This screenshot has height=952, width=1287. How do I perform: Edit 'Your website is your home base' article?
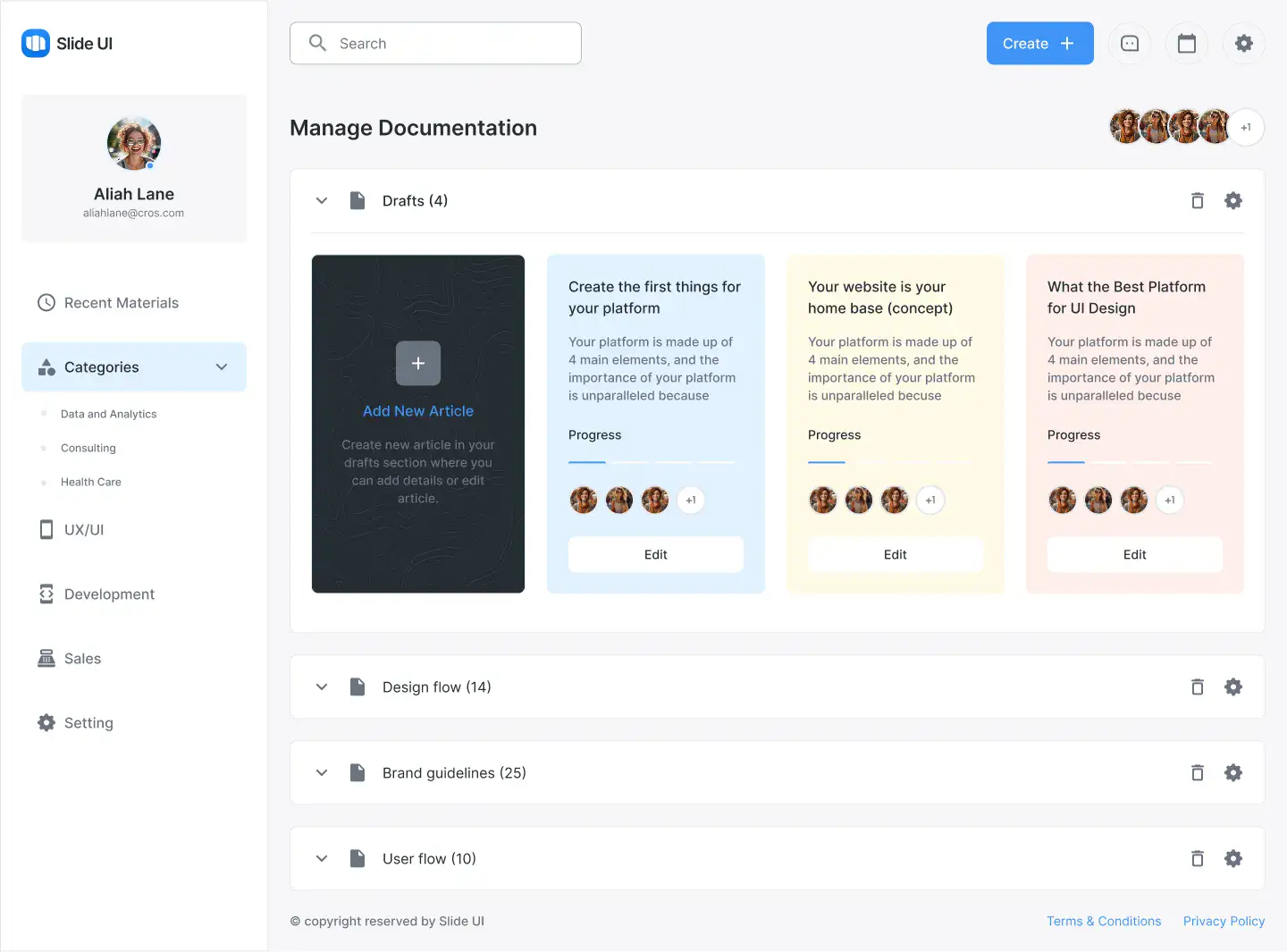point(896,554)
